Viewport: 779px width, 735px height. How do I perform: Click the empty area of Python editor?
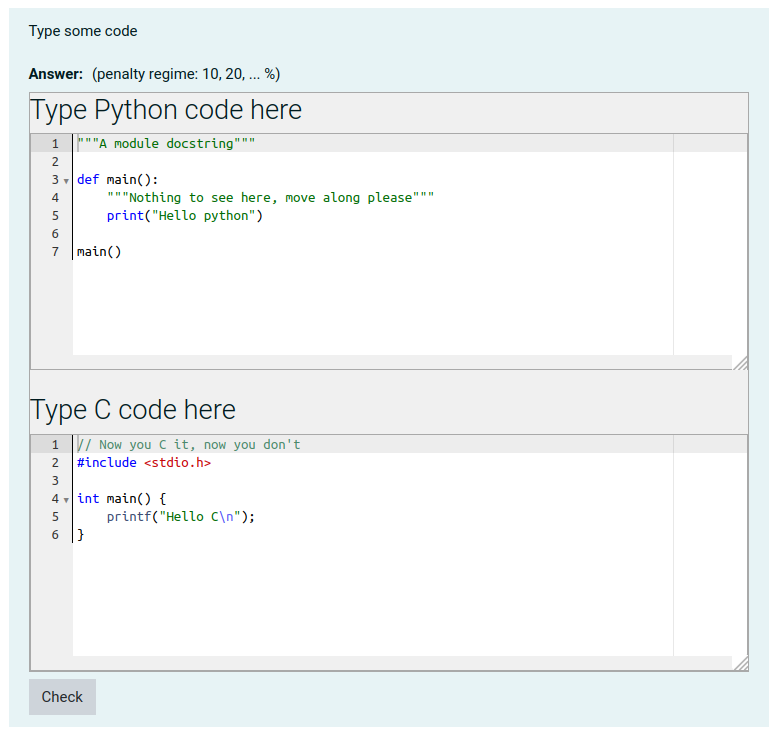[x=373, y=307]
